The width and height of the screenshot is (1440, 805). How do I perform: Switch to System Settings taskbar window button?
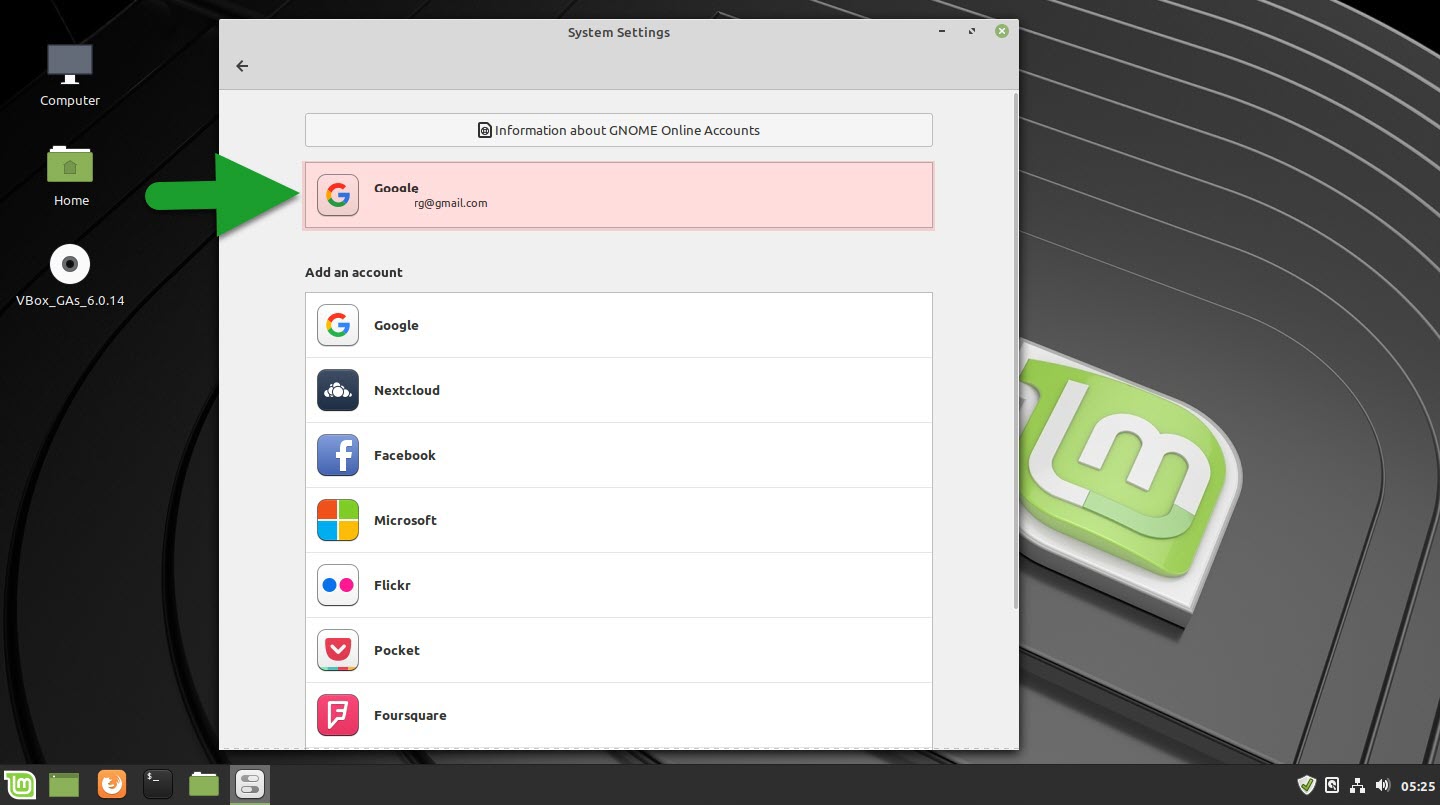250,784
